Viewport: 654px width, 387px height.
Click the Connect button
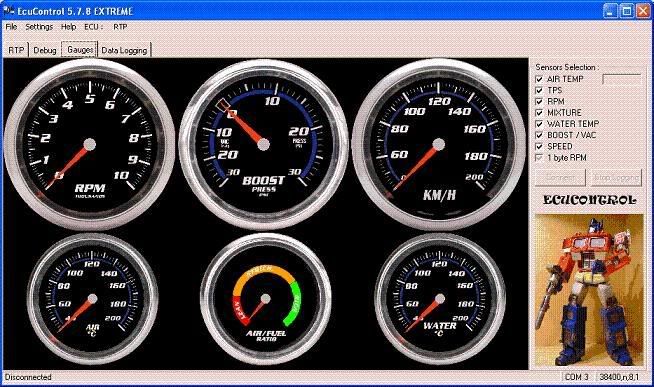tap(560, 177)
